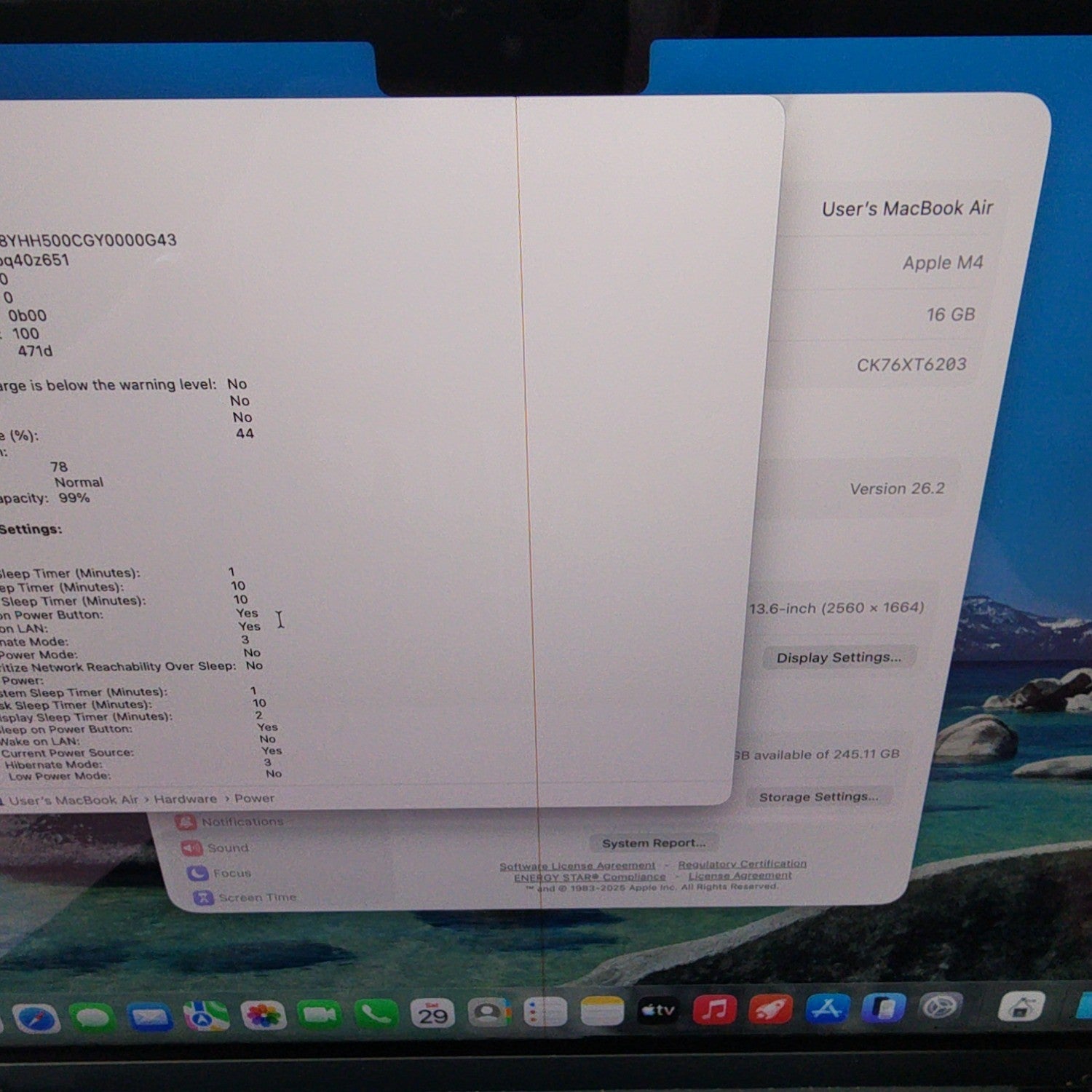
Task: Open Reminders from the Dock
Action: pos(545,1012)
